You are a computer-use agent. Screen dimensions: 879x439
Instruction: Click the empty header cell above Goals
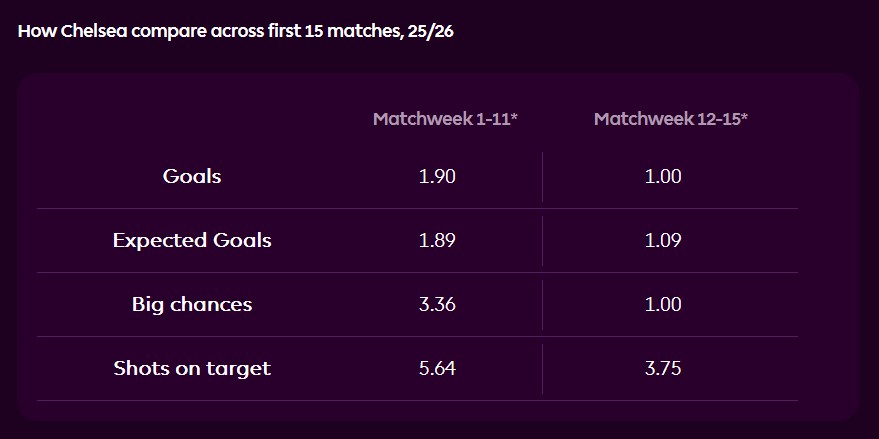pos(192,119)
